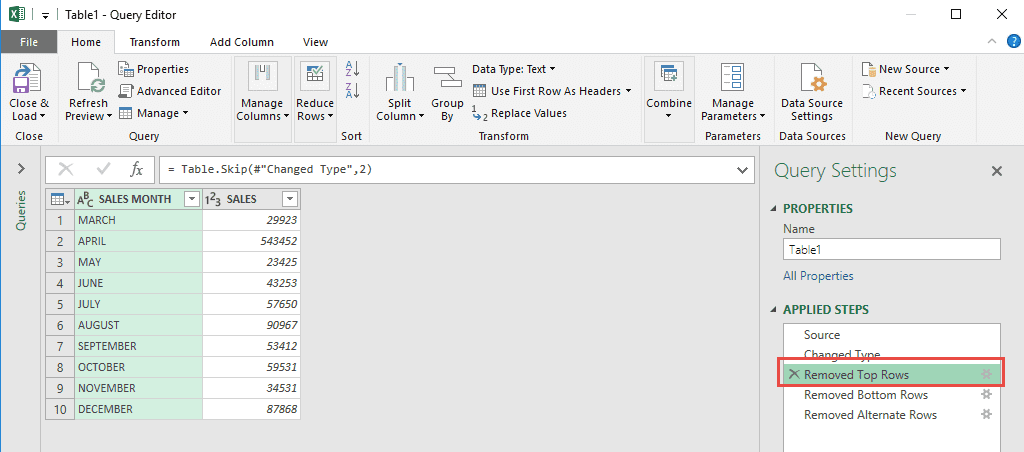Image resolution: width=1024 pixels, height=452 pixels.
Task: Open the Data Type: Text dropdown
Action: click(x=513, y=69)
